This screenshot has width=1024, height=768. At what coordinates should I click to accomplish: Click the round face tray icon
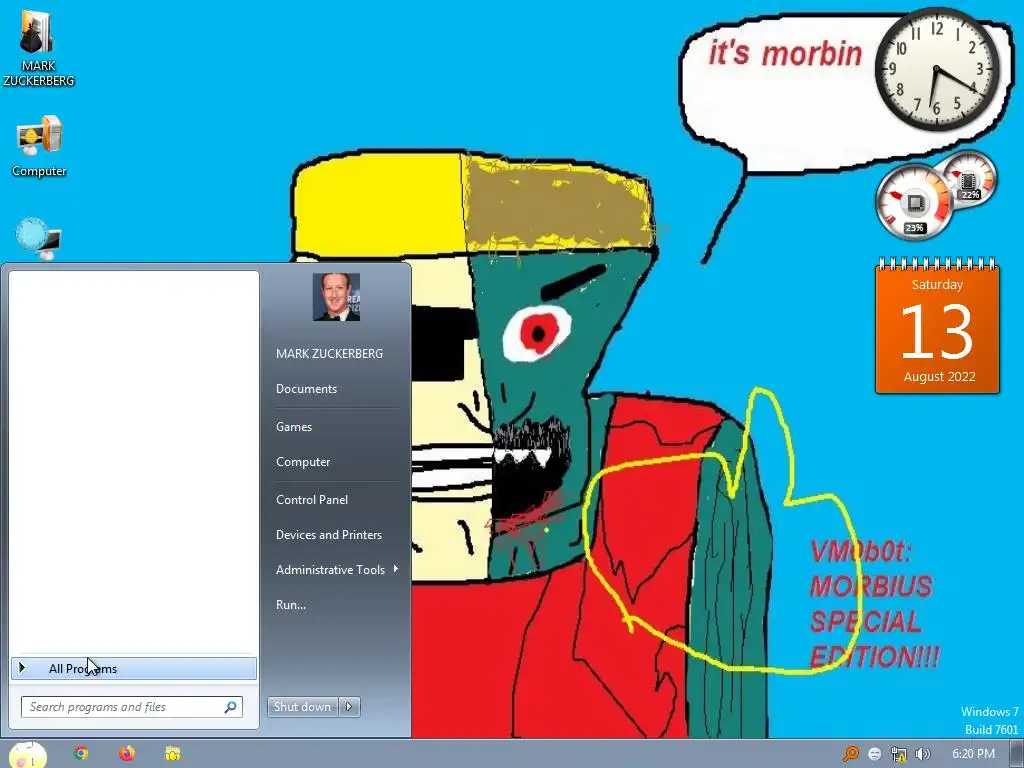pyautogui.click(x=875, y=754)
